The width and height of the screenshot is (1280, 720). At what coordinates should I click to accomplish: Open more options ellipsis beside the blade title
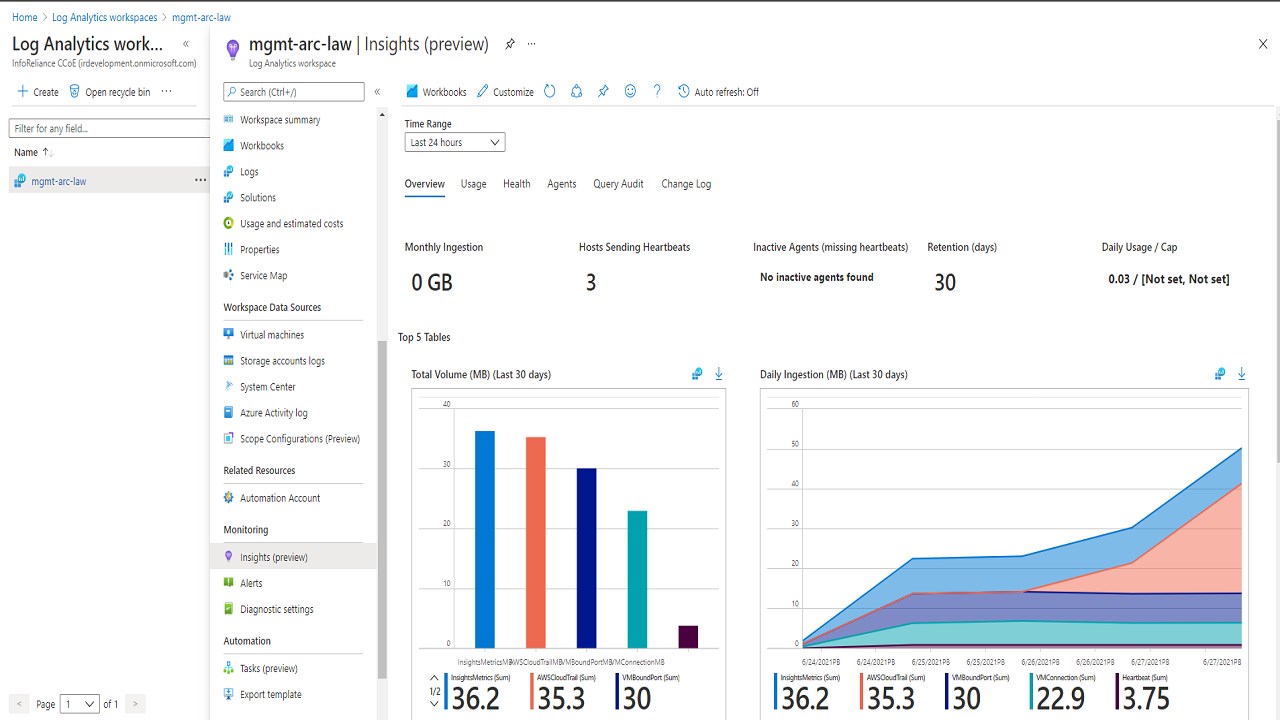click(532, 44)
